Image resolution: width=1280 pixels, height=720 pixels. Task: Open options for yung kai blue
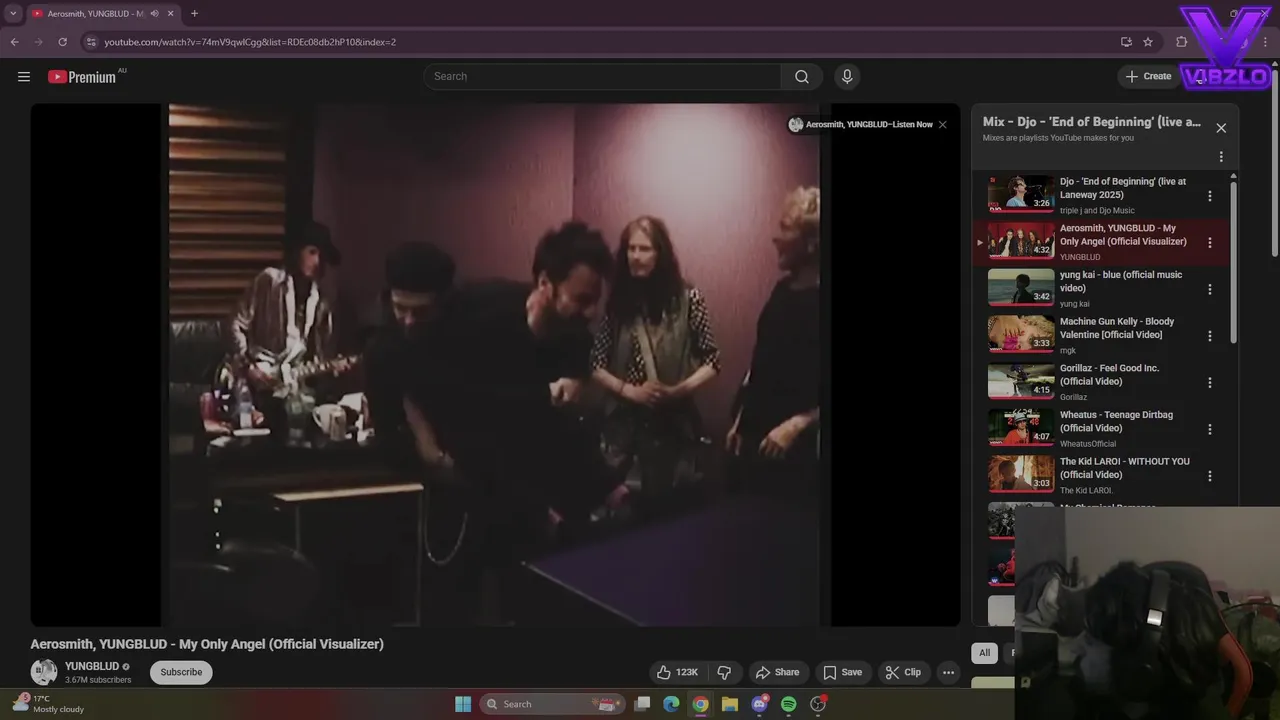[x=1210, y=289]
